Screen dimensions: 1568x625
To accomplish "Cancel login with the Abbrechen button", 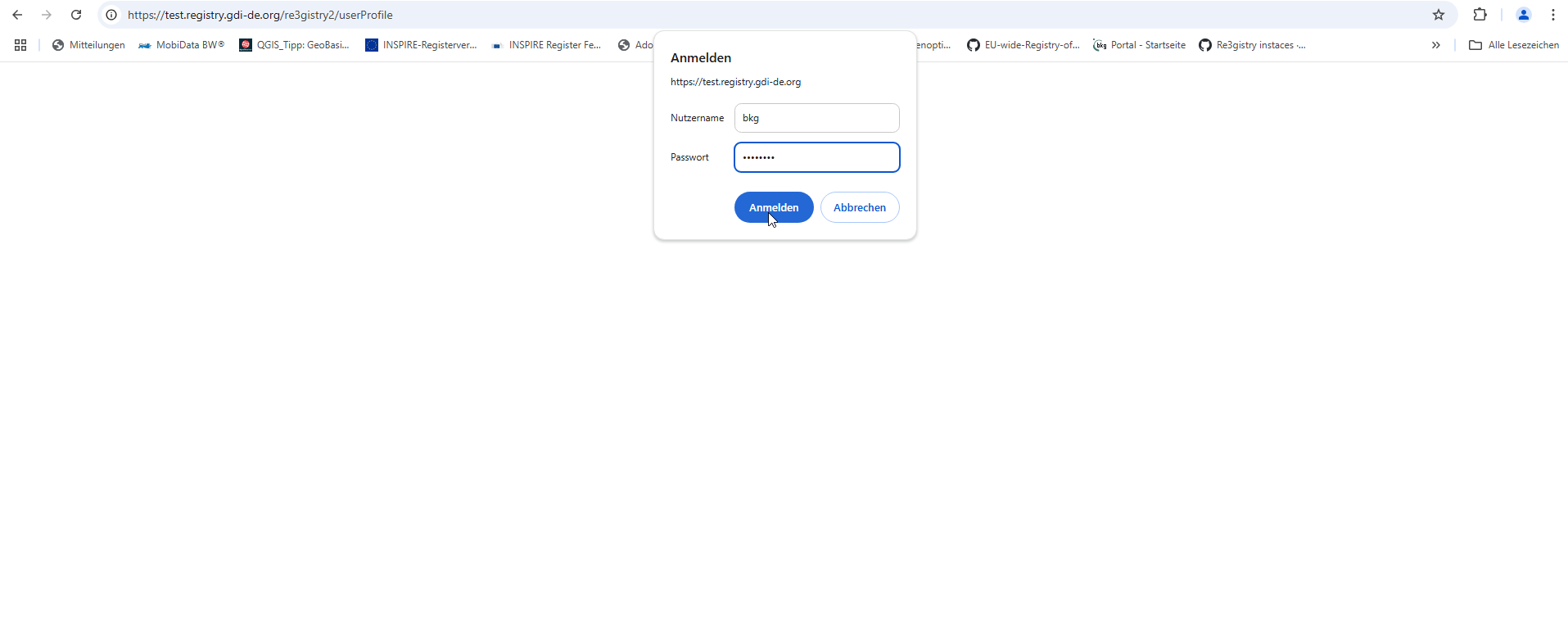I will (x=860, y=207).
